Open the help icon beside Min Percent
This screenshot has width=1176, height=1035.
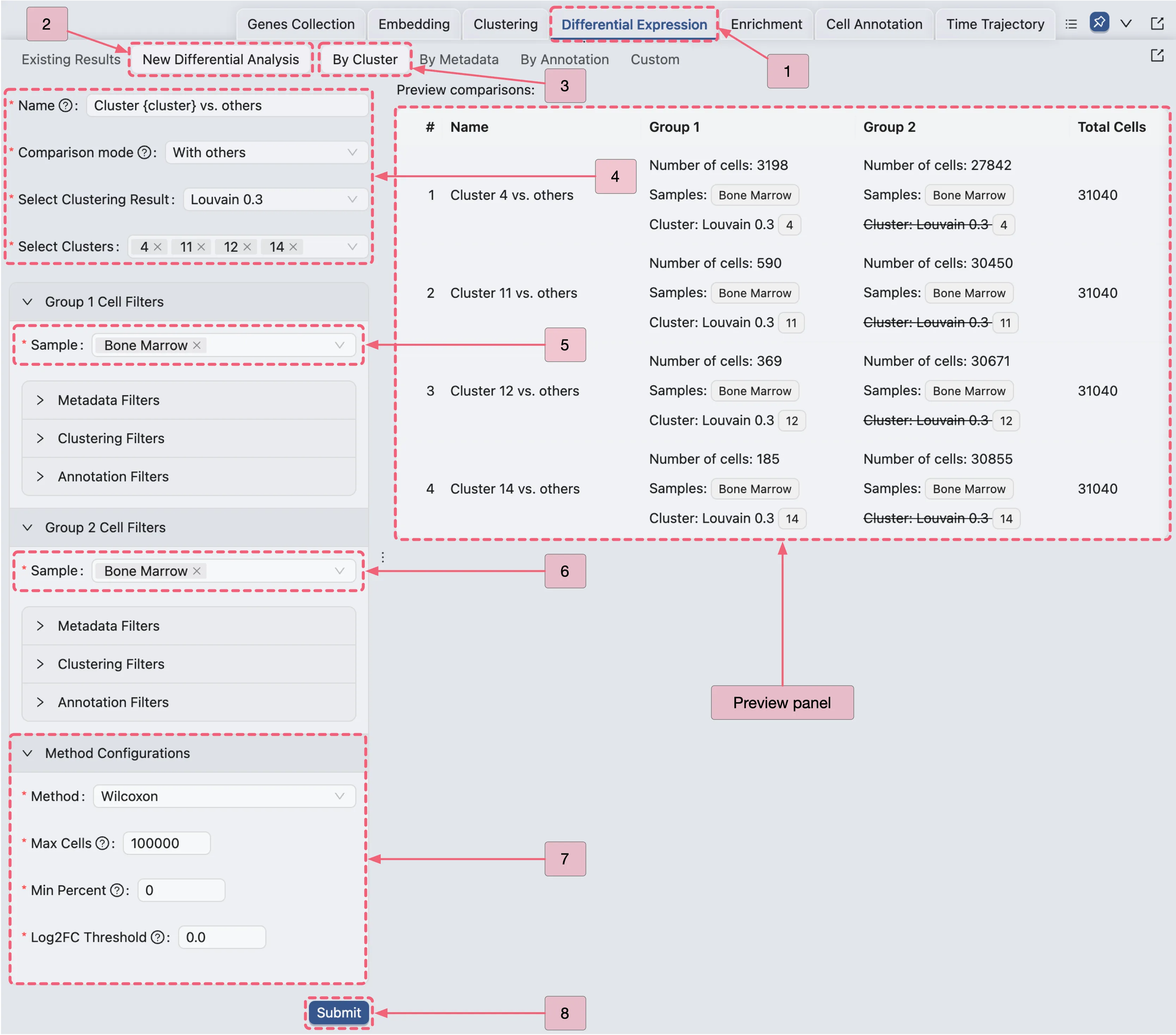coord(117,890)
